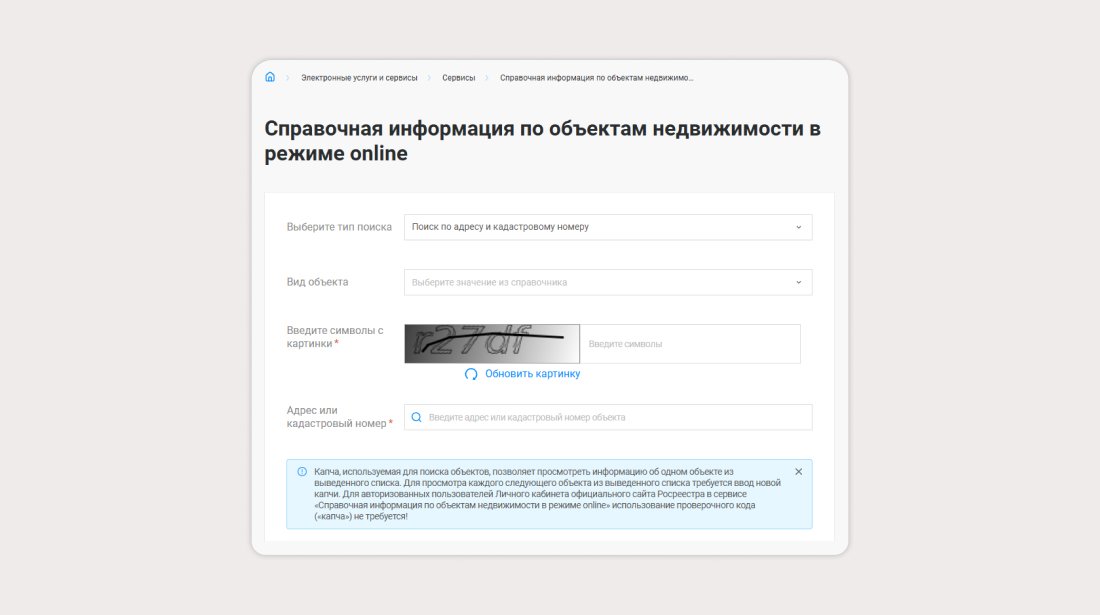The image size is (1100, 615).
Task: Click the captcha image with distorted symbols
Action: coord(492,344)
